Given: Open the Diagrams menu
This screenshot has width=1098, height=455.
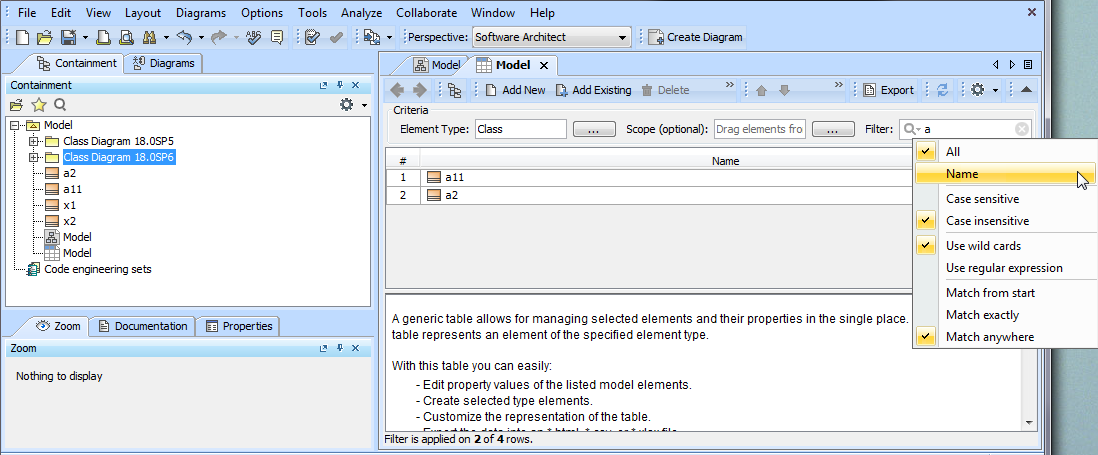Looking at the screenshot, I should (x=201, y=13).
